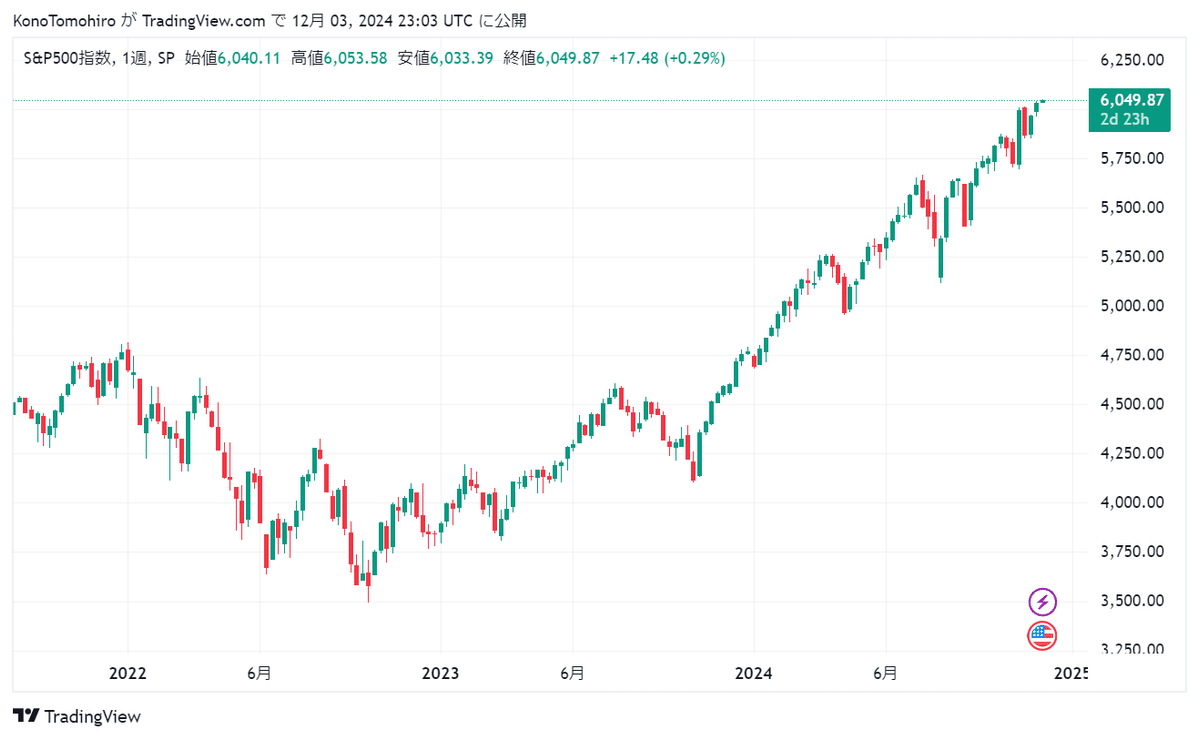
Task: Click the 高値 high value 6,053.58
Action: point(355,59)
